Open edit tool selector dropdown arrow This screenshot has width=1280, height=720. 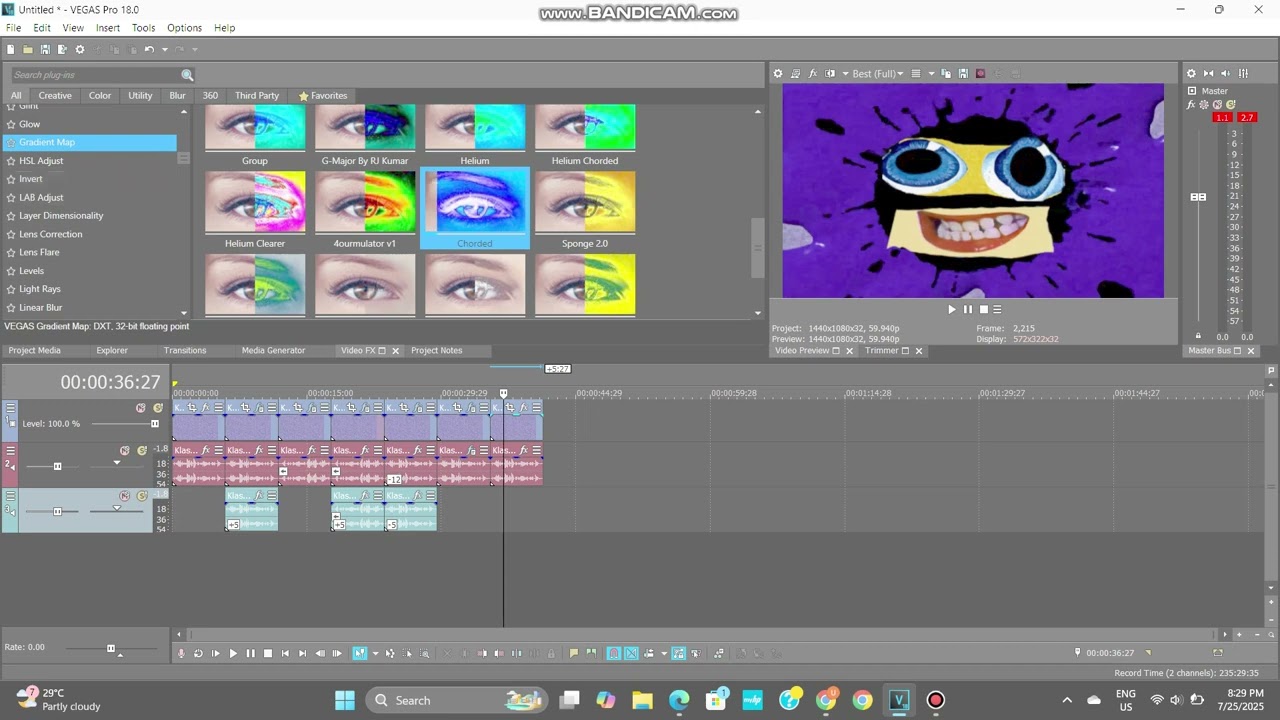point(375,653)
